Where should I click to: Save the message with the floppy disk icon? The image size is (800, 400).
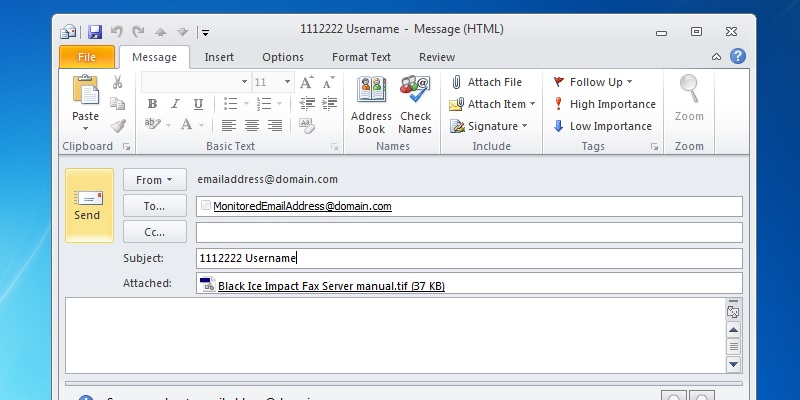tap(95, 32)
